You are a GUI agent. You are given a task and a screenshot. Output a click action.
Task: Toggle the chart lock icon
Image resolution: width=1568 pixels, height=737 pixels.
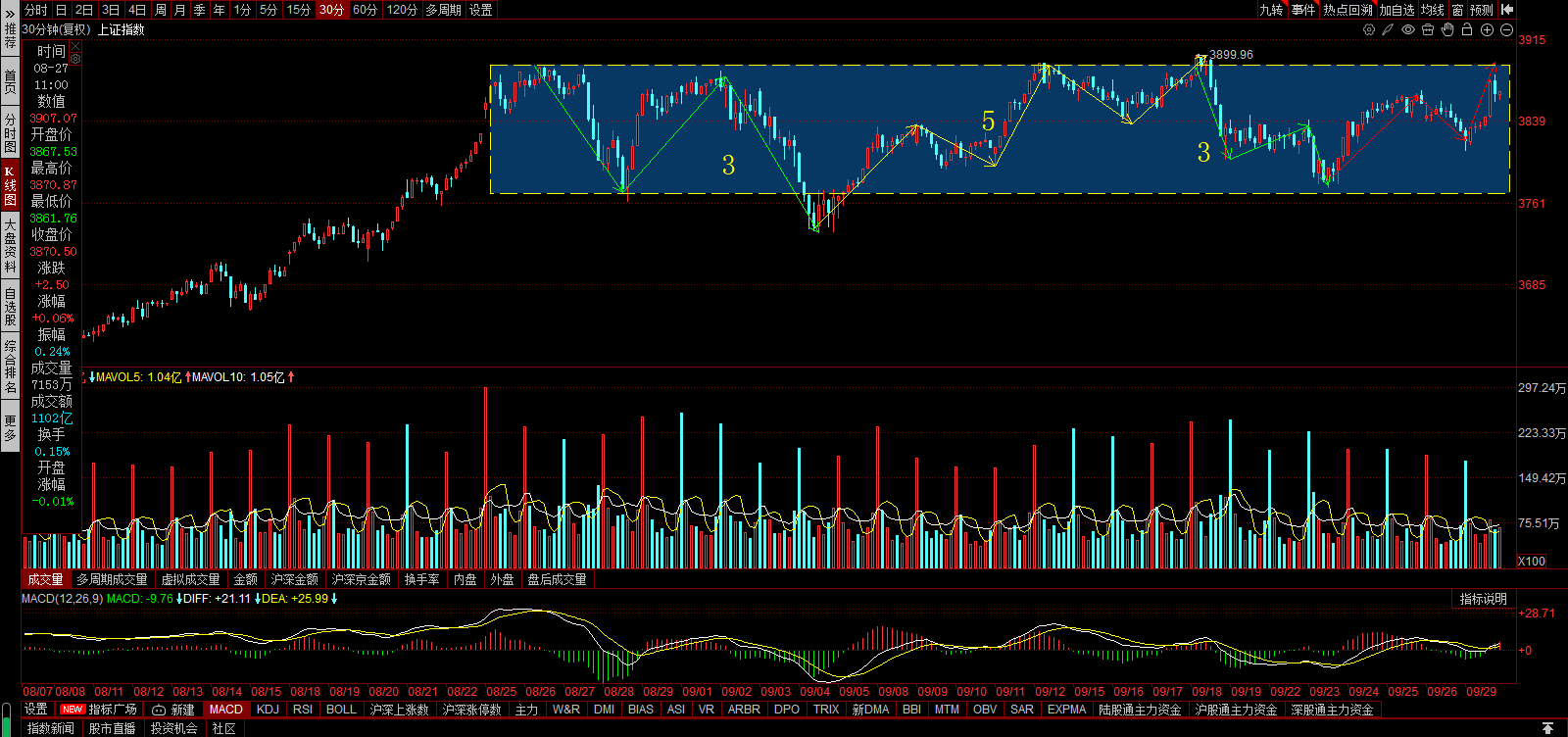point(1467,29)
